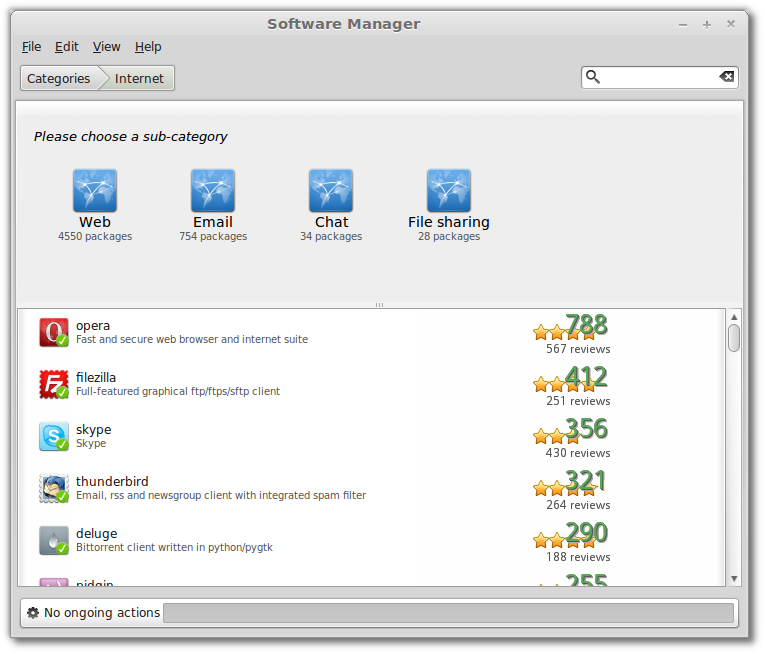
Task: Click "Fast and secure web browser" description
Action: 192,339
